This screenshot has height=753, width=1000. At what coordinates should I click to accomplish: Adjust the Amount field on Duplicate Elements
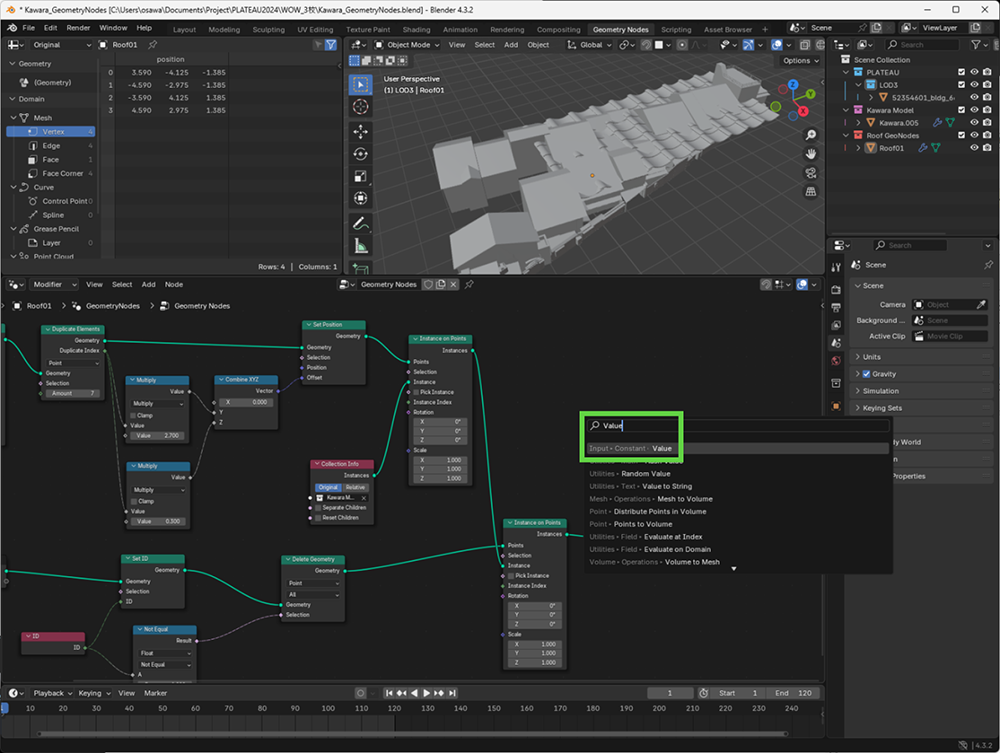click(x=70, y=394)
